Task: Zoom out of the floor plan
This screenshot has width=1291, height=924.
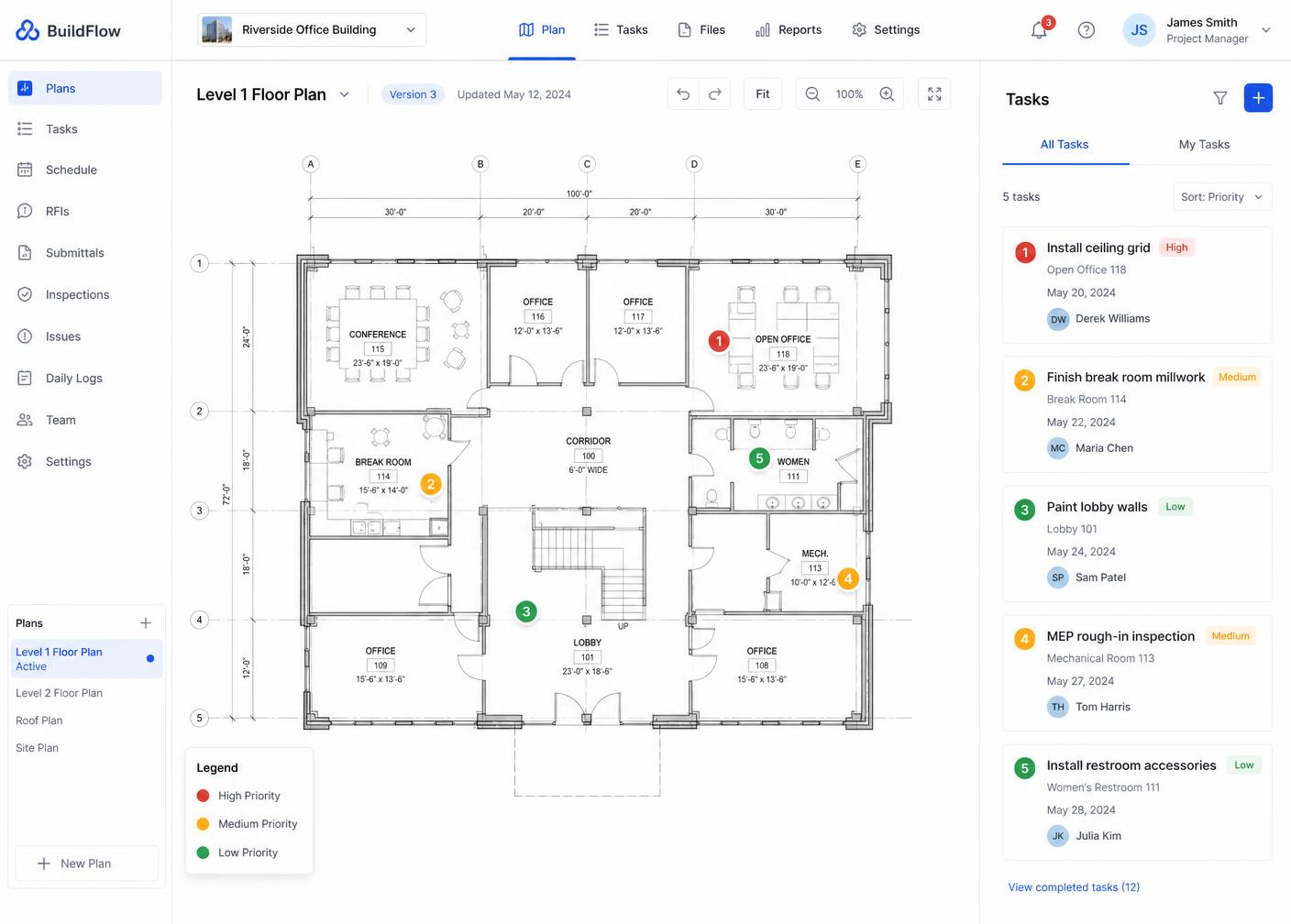Action: (812, 93)
